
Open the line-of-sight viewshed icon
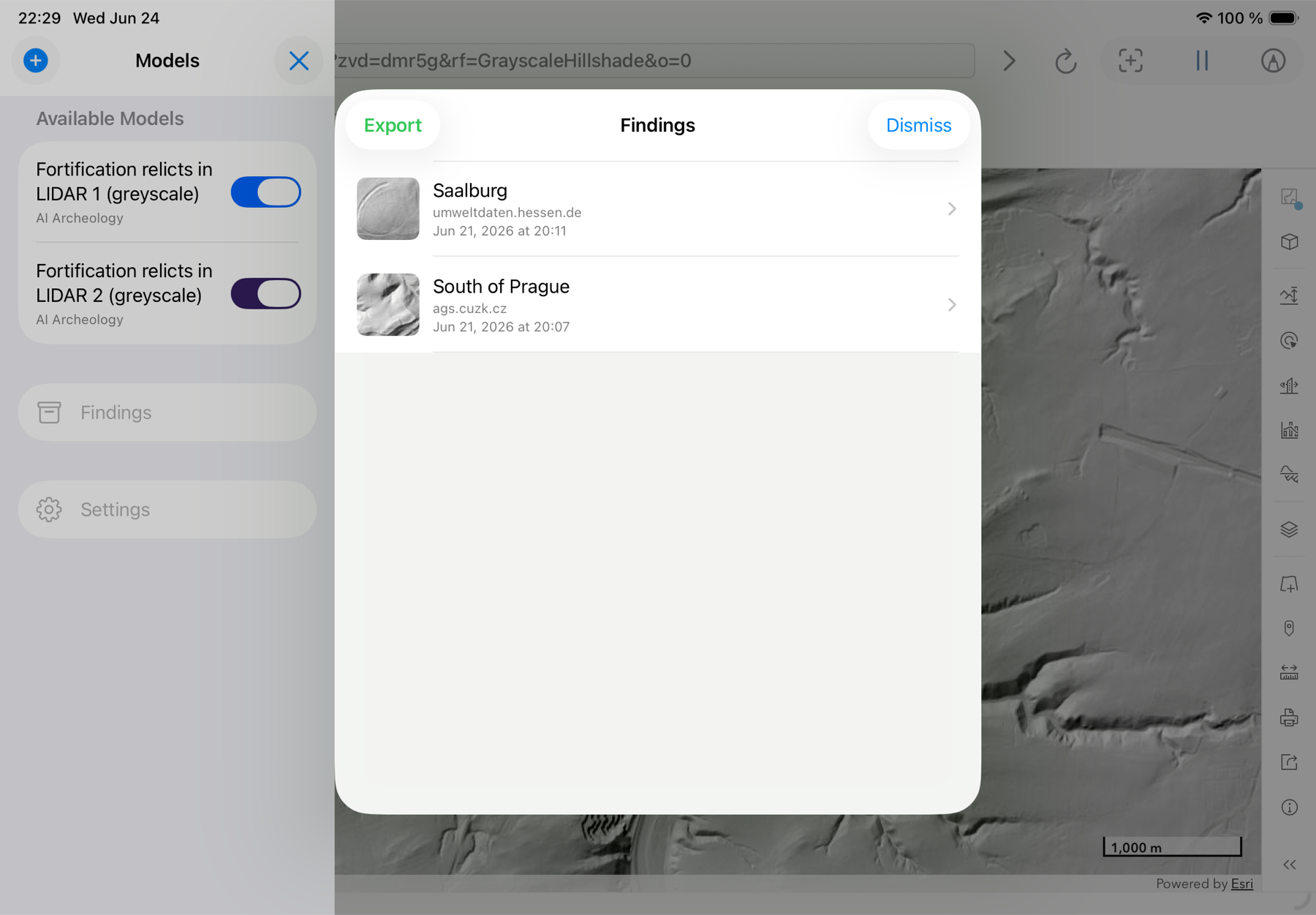(1290, 341)
